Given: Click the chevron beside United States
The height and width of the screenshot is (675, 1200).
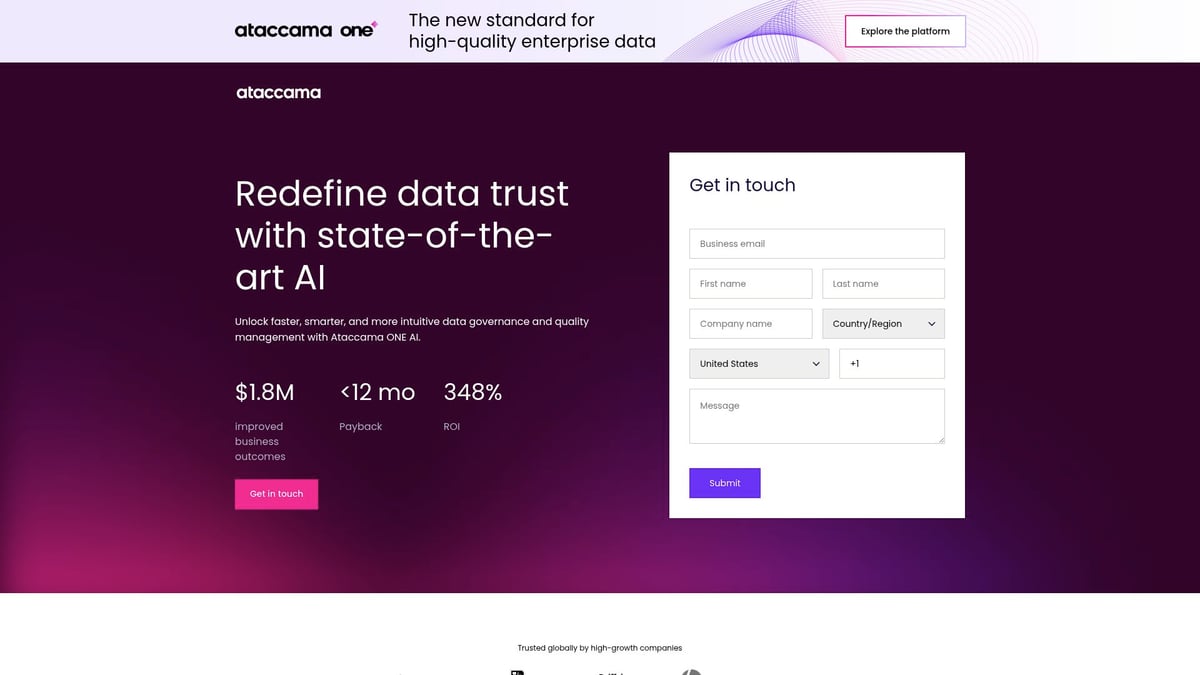Looking at the screenshot, I should [817, 363].
